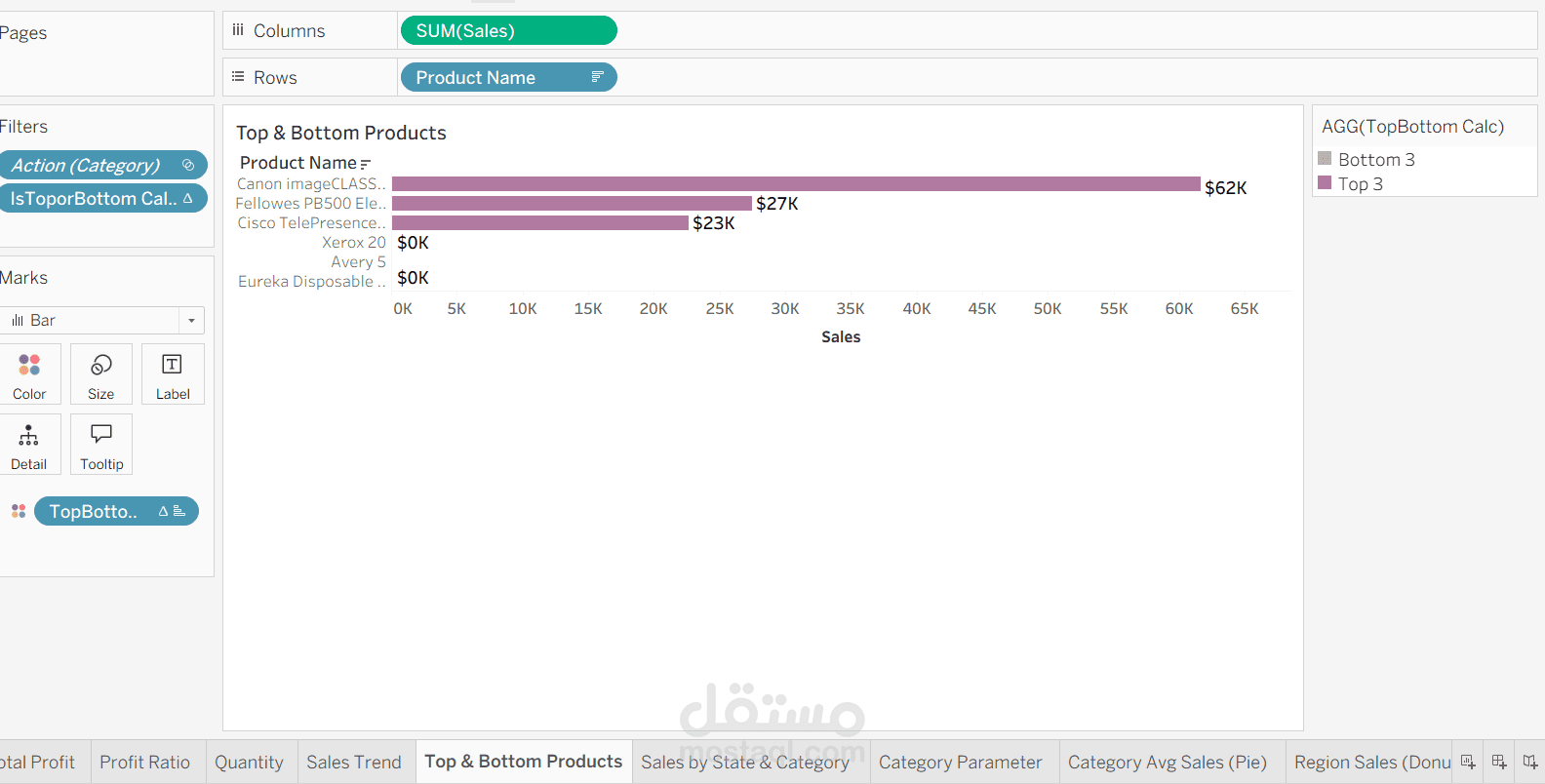Switch to the Category Parameter tab
The width and height of the screenshot is (1545, 784).
click(x=961, y=763)
